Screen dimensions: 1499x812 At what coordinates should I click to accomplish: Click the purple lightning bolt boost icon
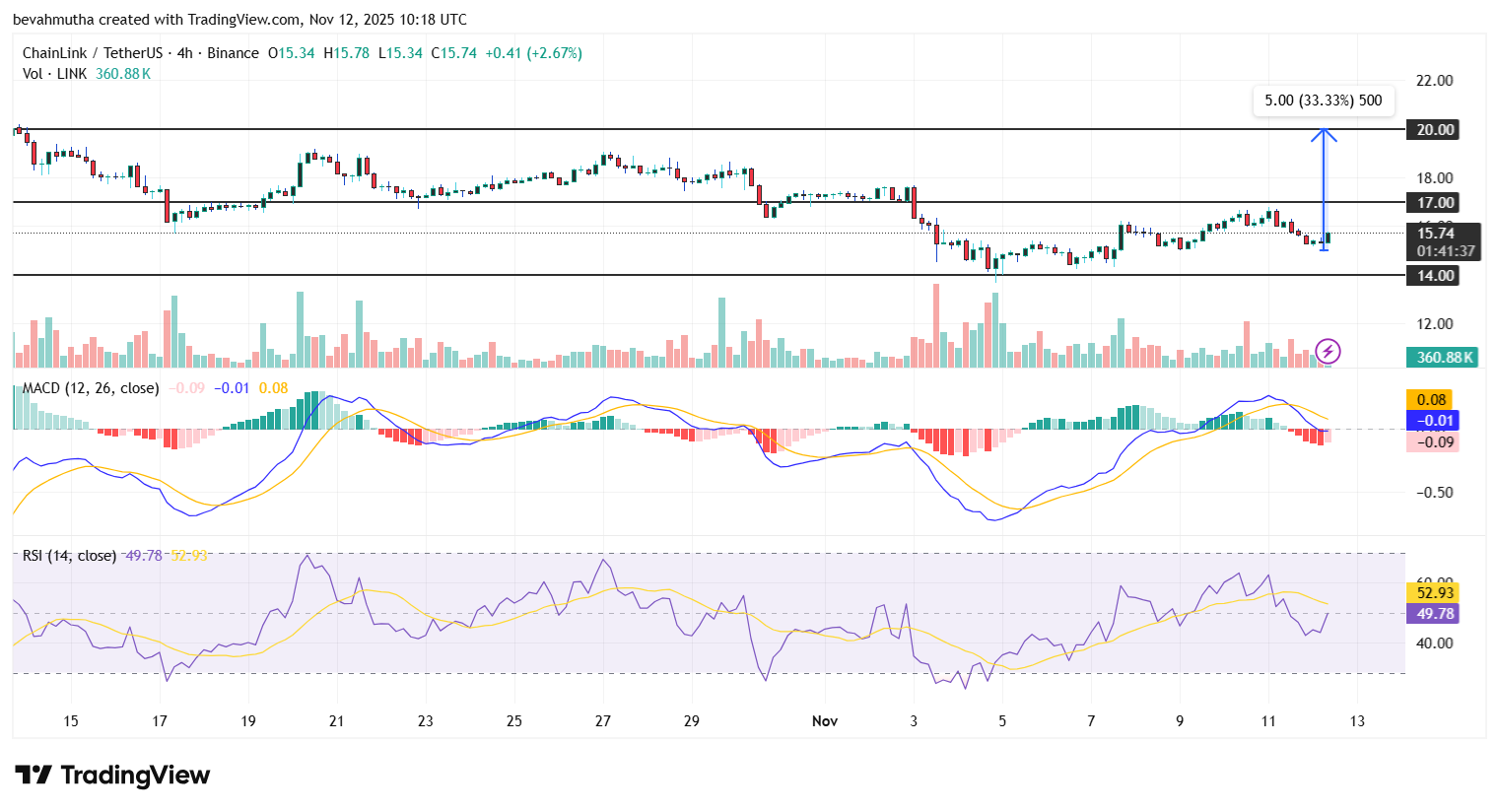click(1326, 351)
